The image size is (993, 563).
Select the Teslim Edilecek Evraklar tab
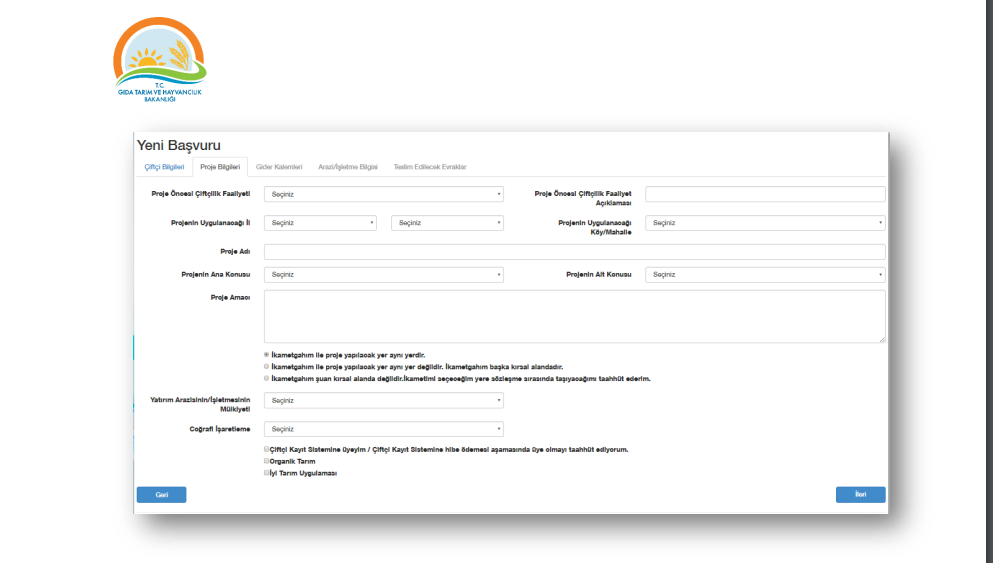pyautogui.click(x=430, y=167)
